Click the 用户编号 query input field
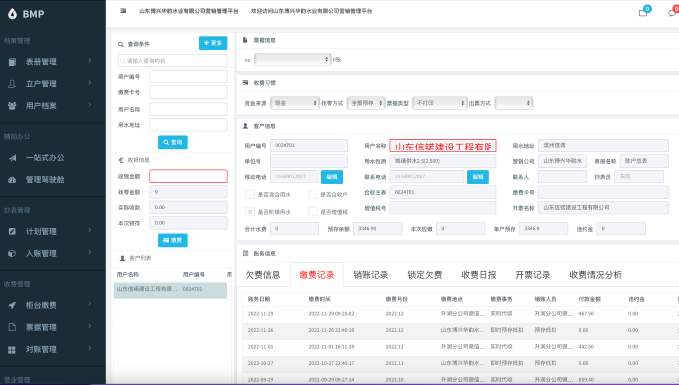 click(x=188, y=77)
